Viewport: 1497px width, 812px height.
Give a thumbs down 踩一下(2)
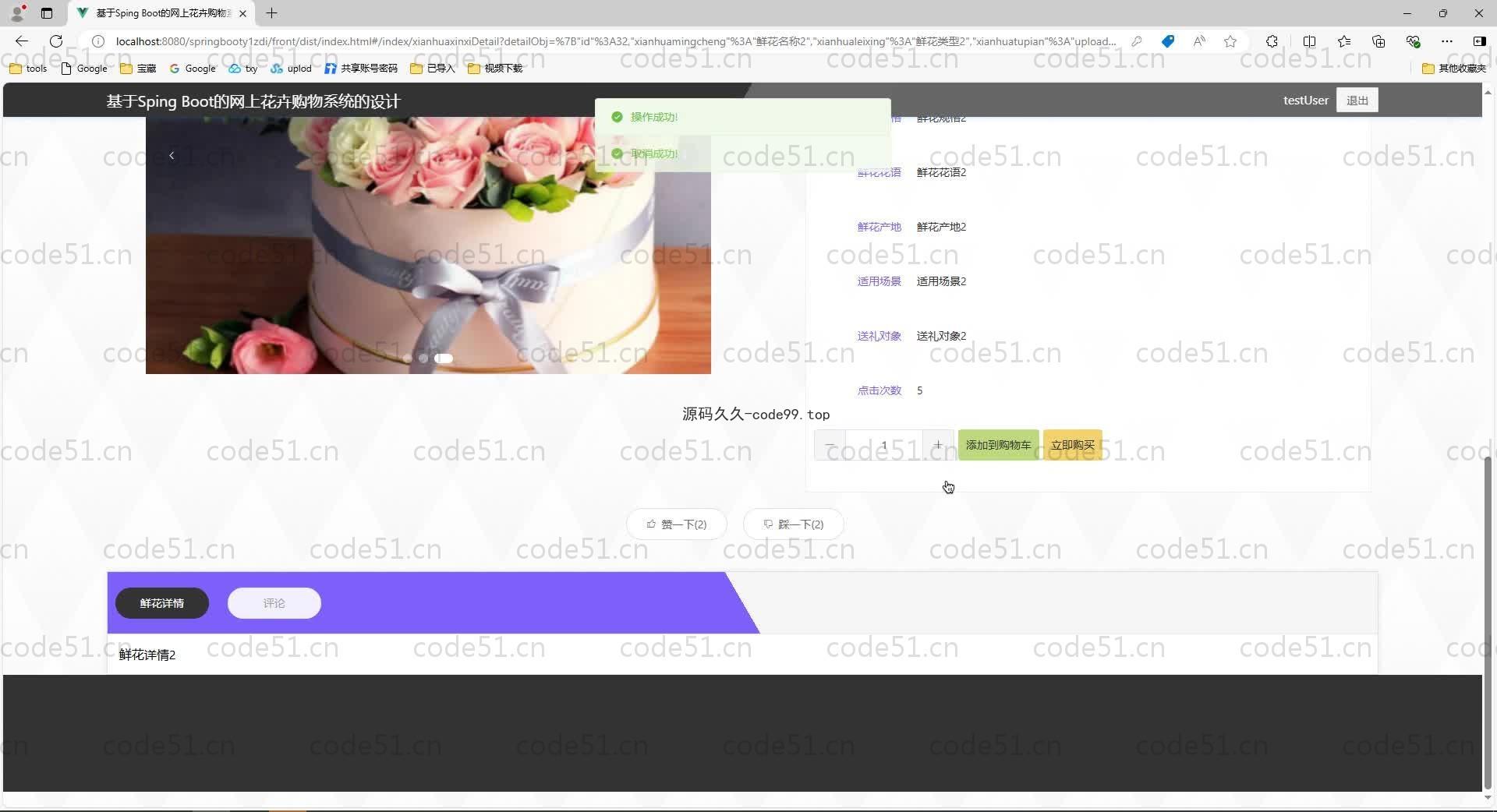click(x=794, y=524)
